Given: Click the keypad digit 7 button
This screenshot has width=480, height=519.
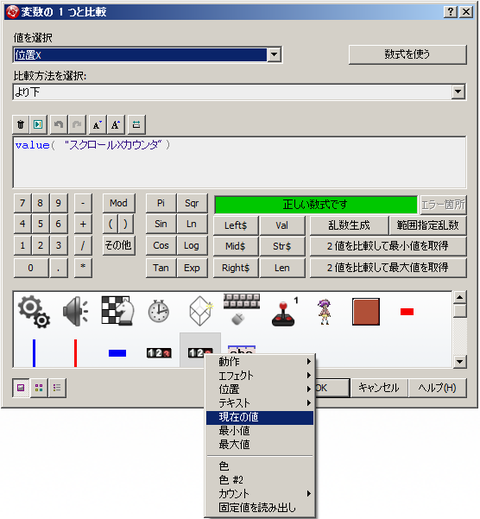Looking at the screenshot, I should 22,203.
